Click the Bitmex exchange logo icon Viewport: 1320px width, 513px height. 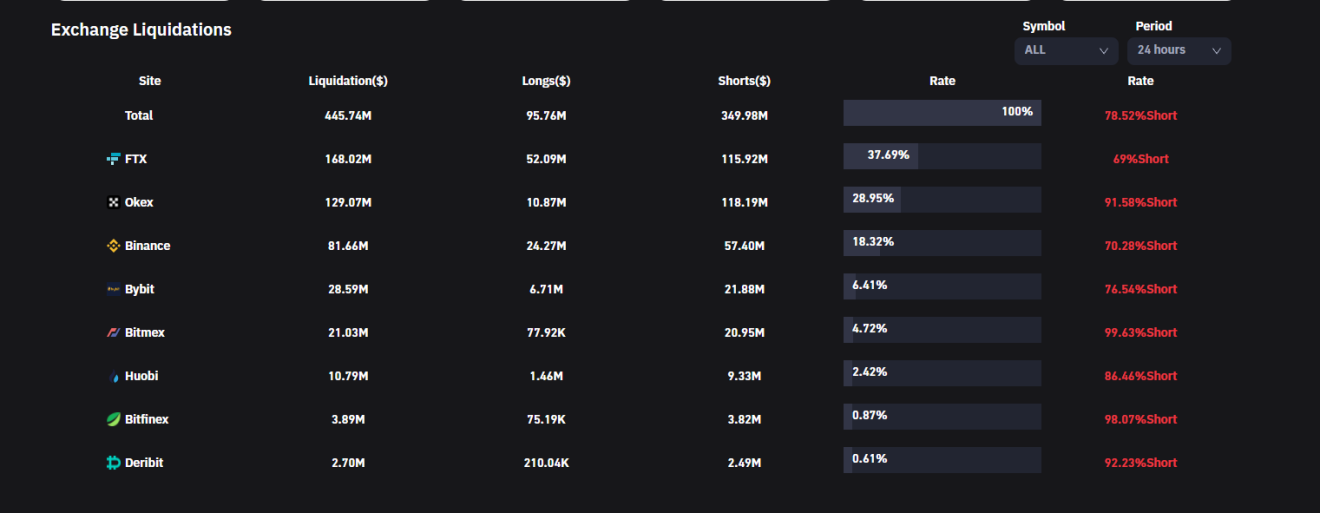pos(113,333)
